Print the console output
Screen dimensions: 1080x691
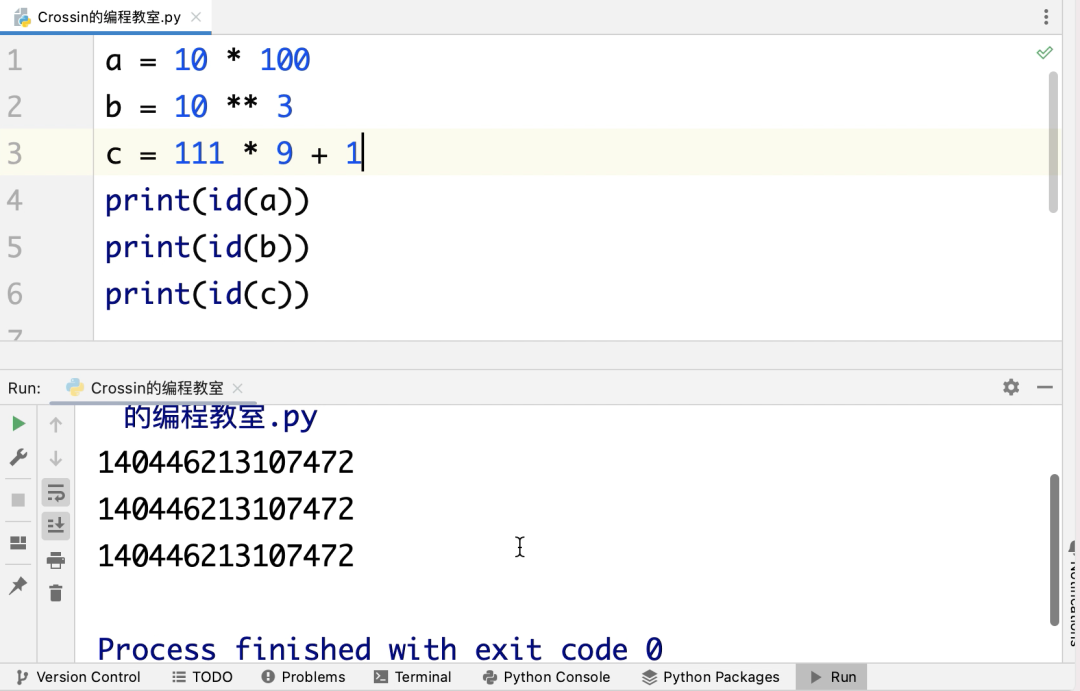[x=56, y=560]
